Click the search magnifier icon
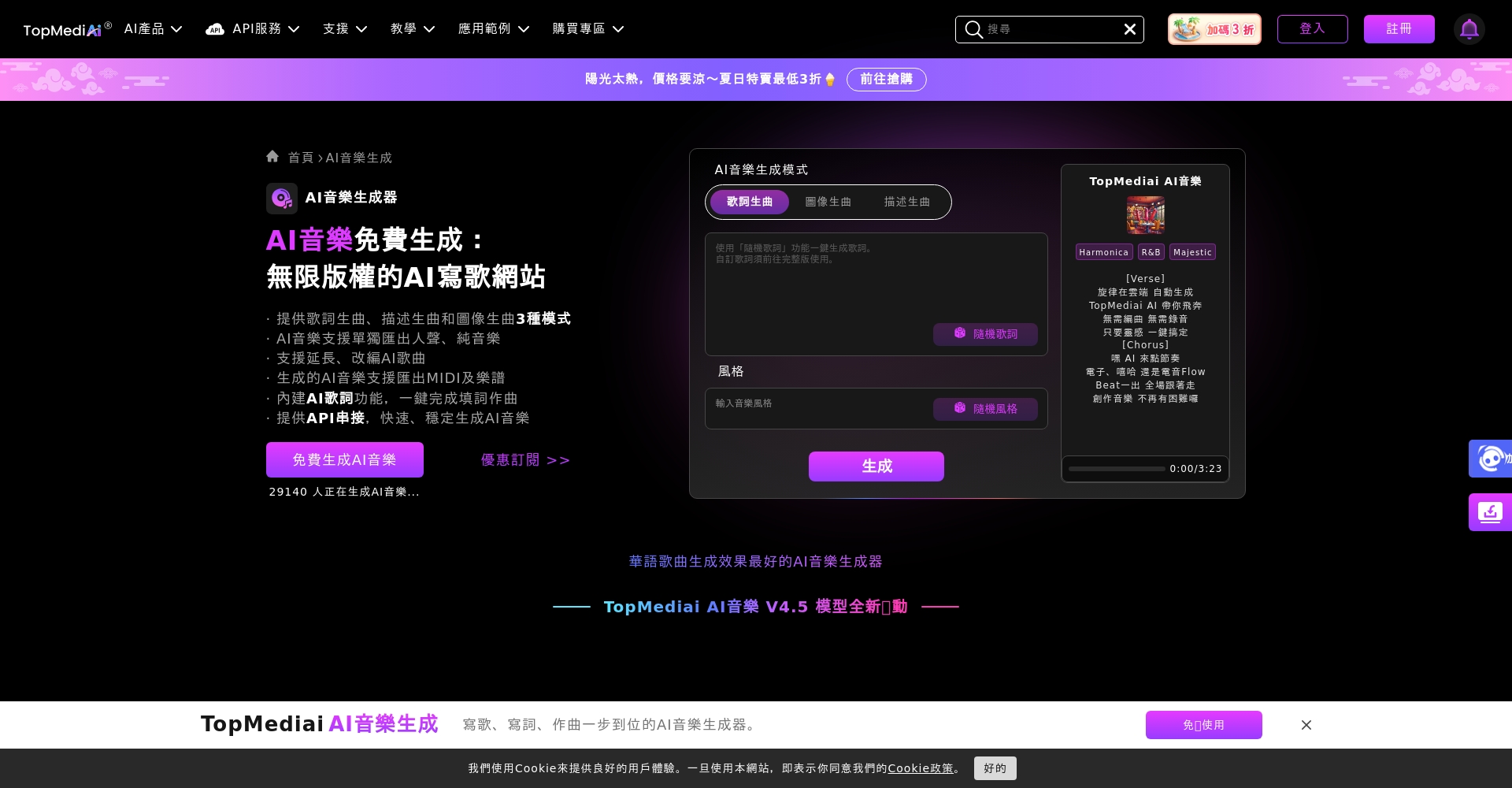 pos(974,29)
